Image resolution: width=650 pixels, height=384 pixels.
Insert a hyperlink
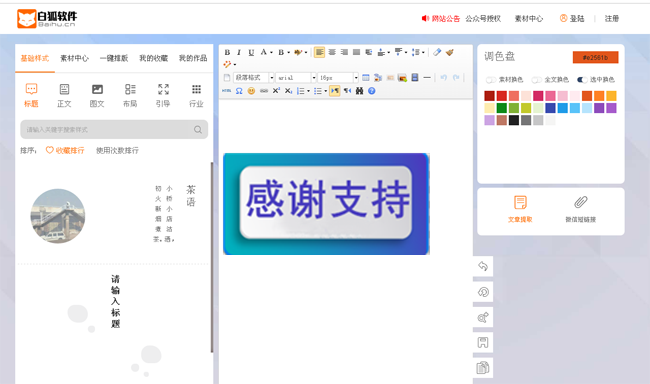click(x=264, y=91)
